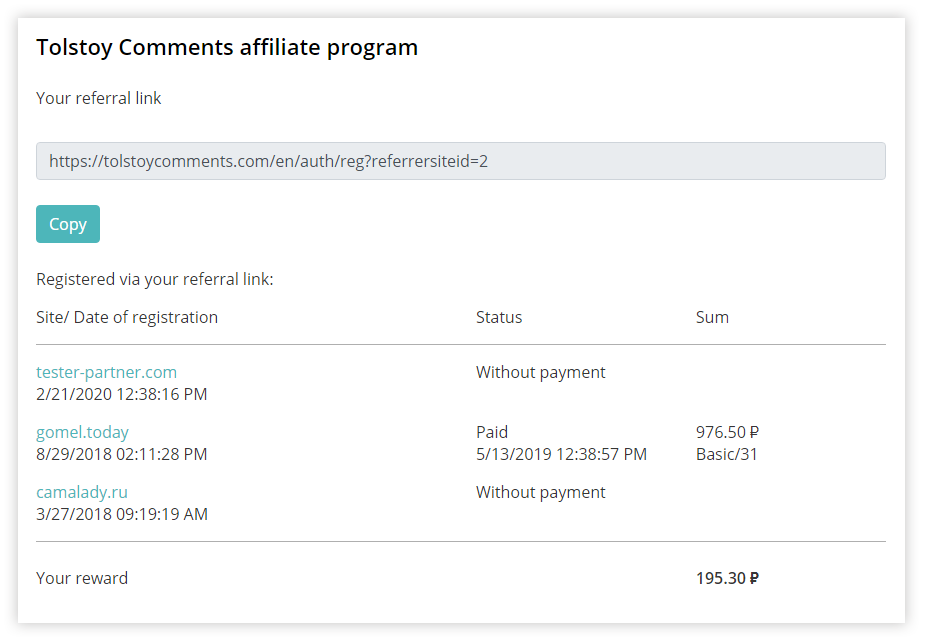Click 'Registered via your referral link:' text

(x=155, y=280)
